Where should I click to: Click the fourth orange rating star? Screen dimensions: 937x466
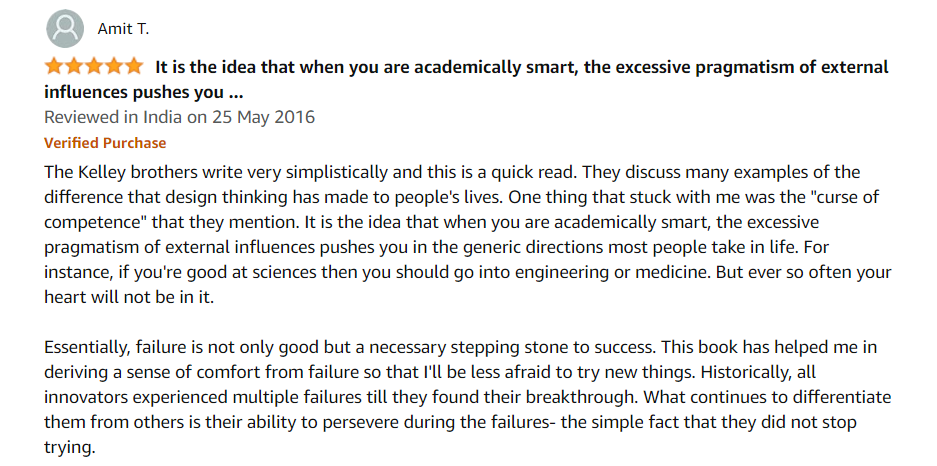(114, 66)
